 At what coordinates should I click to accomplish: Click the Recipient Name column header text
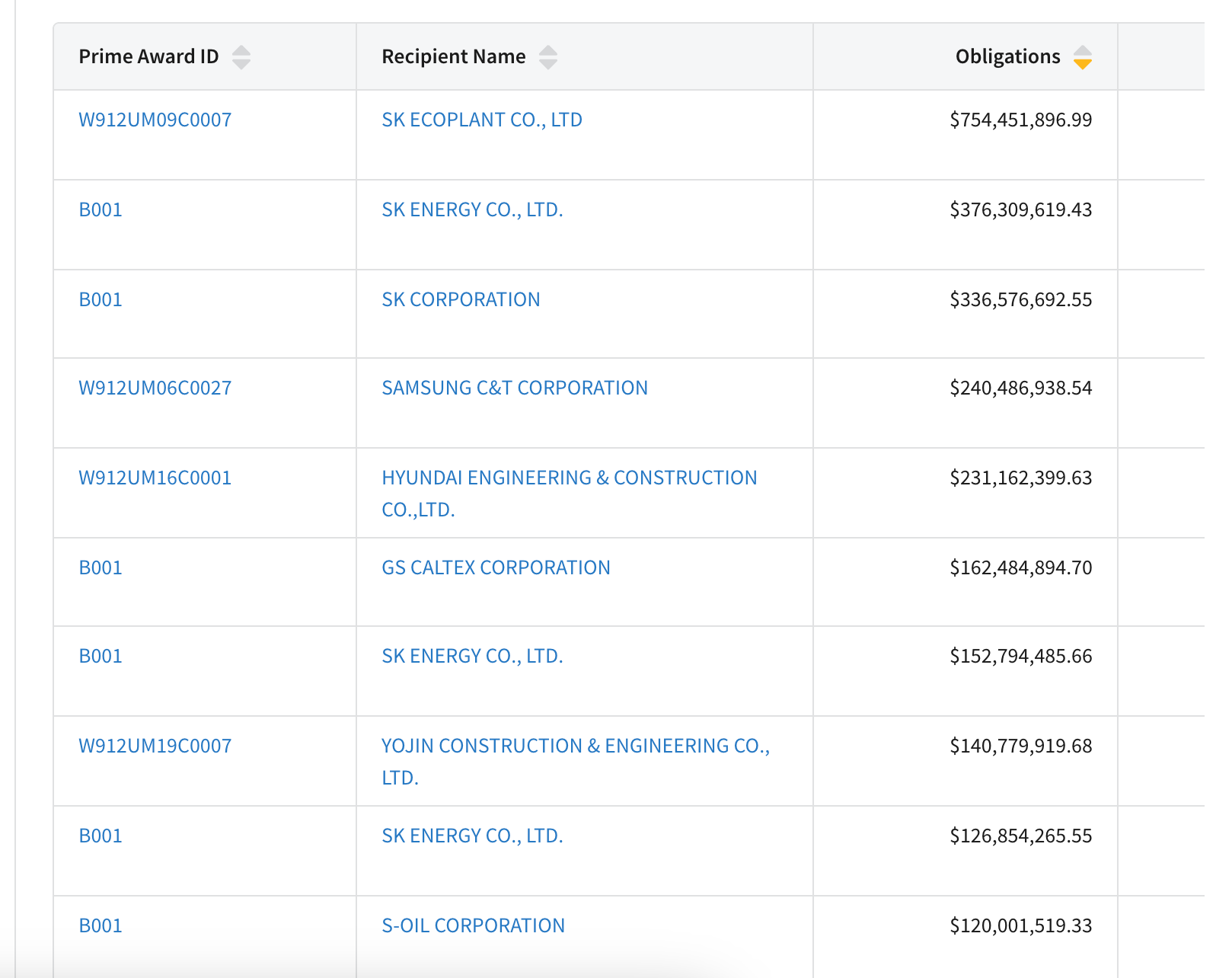[453, 56]
